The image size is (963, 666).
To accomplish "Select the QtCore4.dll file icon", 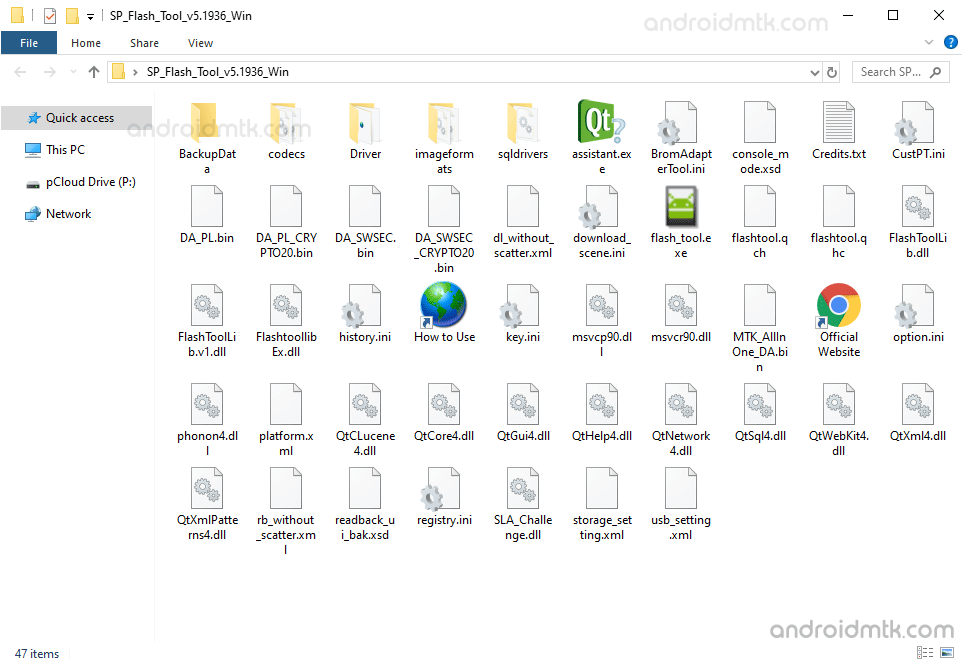I will click(x=444, y=404).
